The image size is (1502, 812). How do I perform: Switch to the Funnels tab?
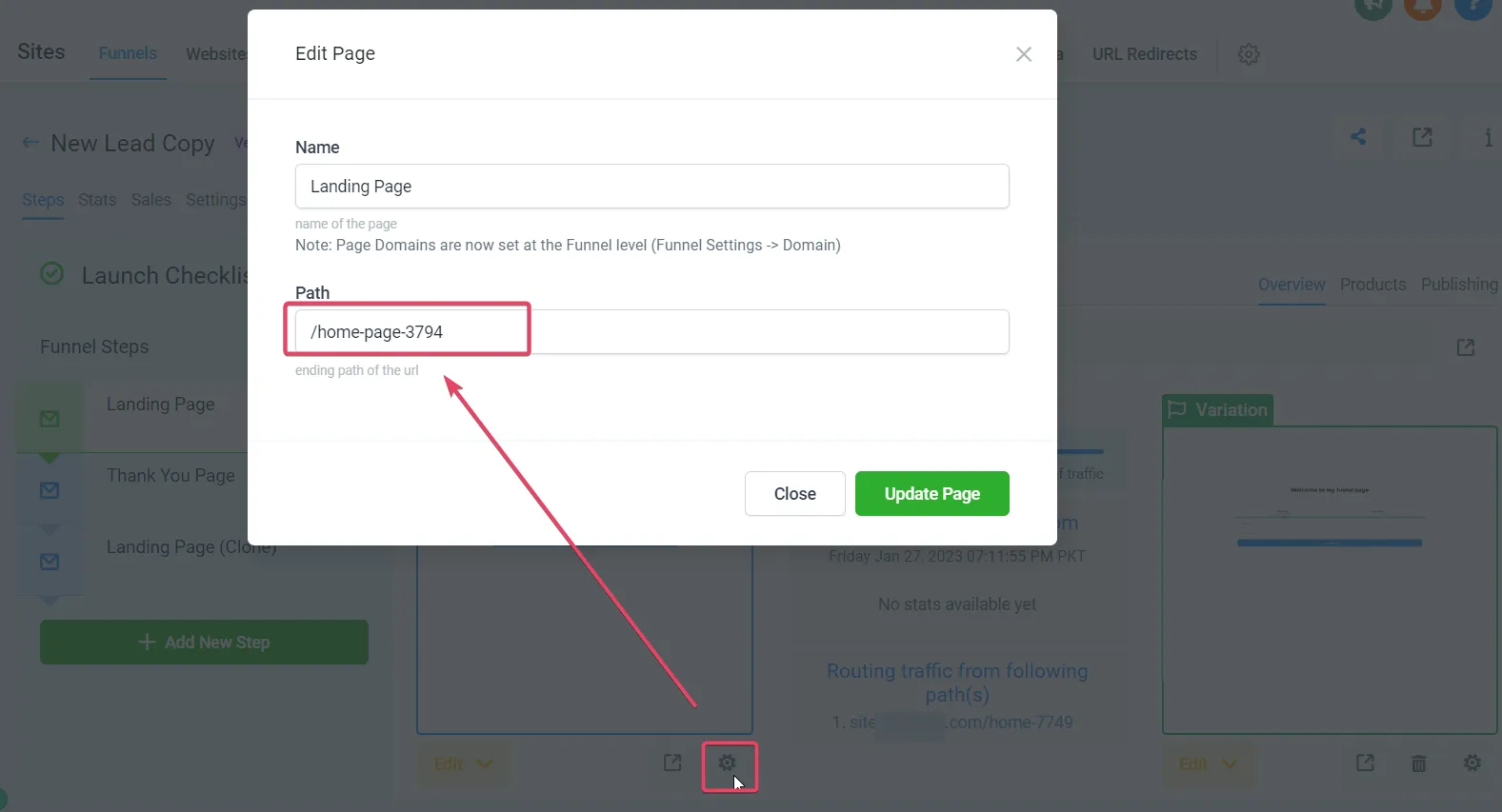pyautogui.click(x=128, y=53)
